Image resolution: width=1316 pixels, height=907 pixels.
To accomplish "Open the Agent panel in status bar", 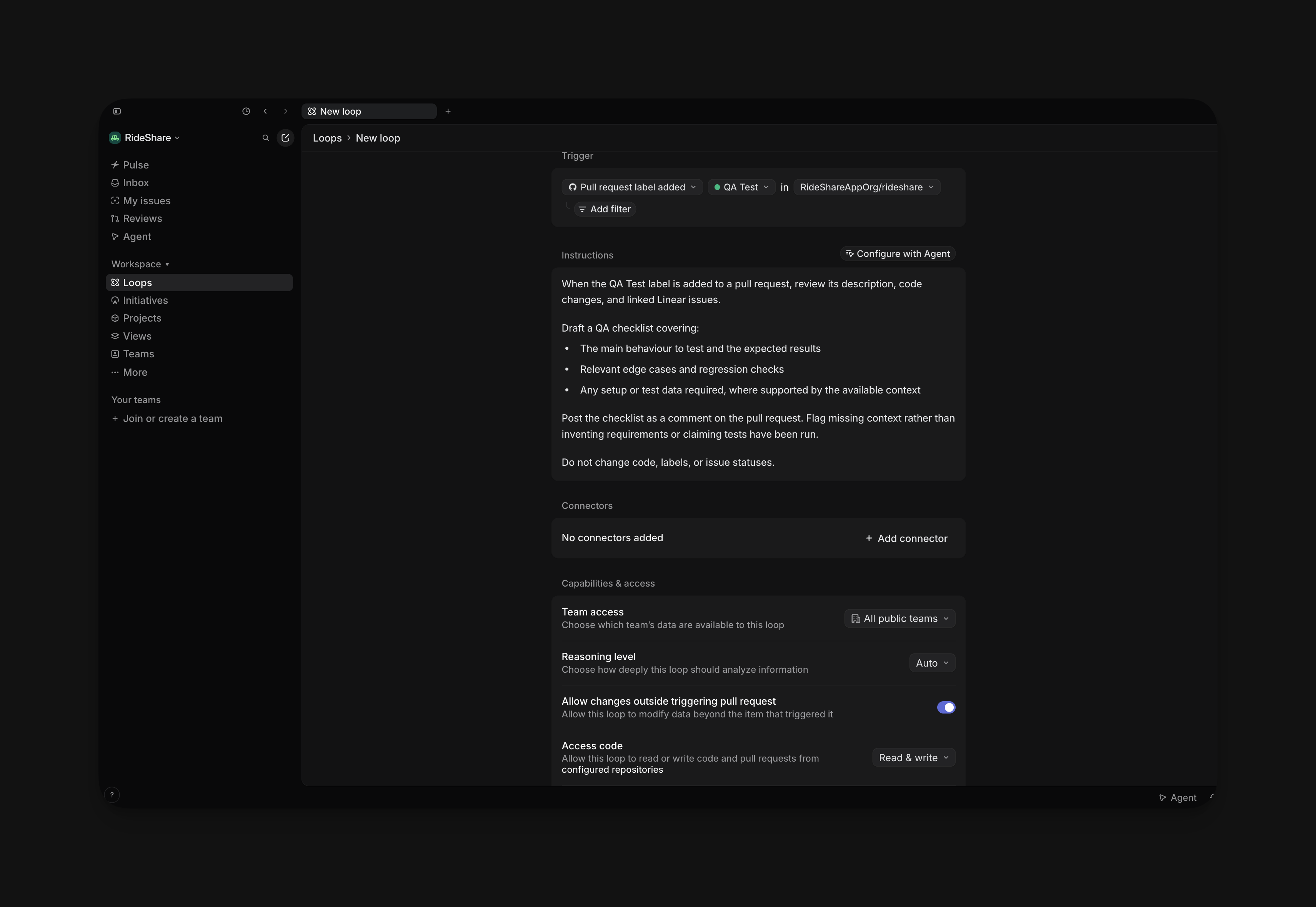I will [1177, 797].
